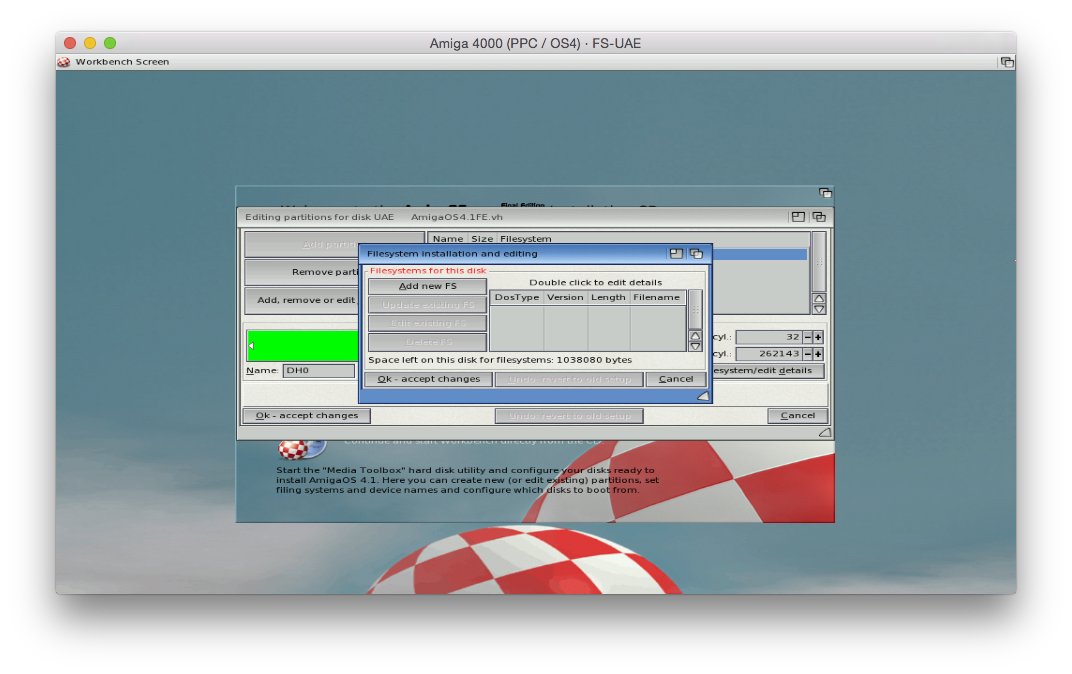
Task: Click the selected row in partition list
Action: tap(759, 254)
